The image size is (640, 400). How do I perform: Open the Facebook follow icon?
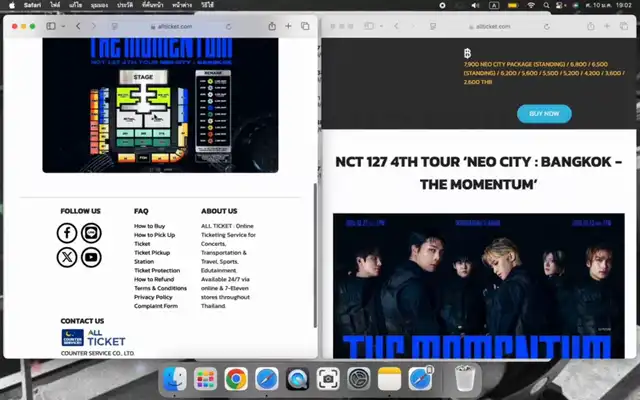[67, 233]
